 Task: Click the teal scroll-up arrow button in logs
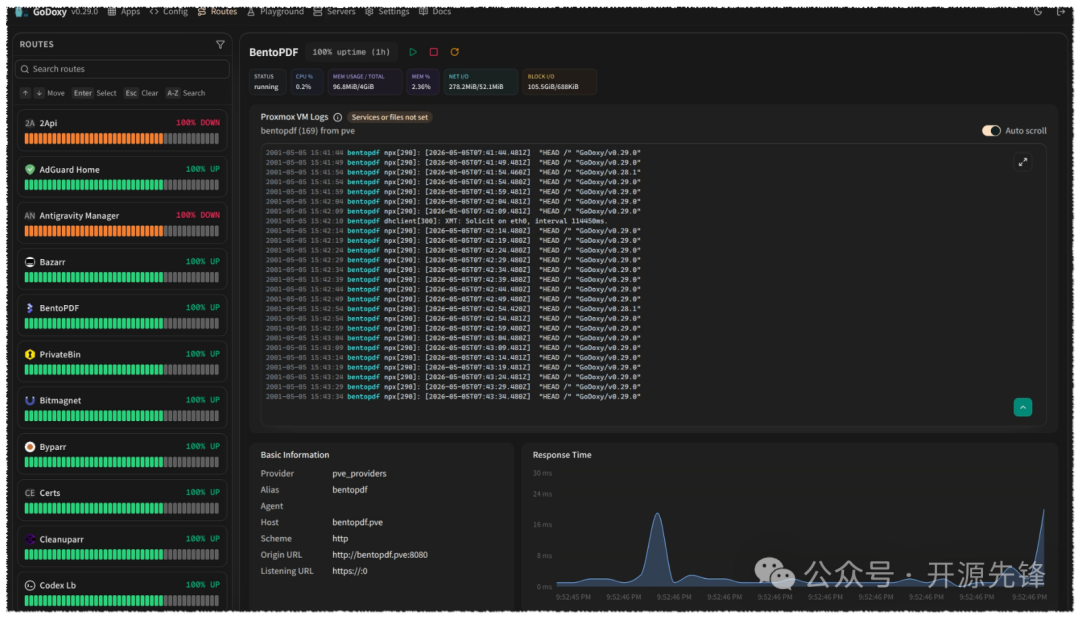[x=1023, y=407]
